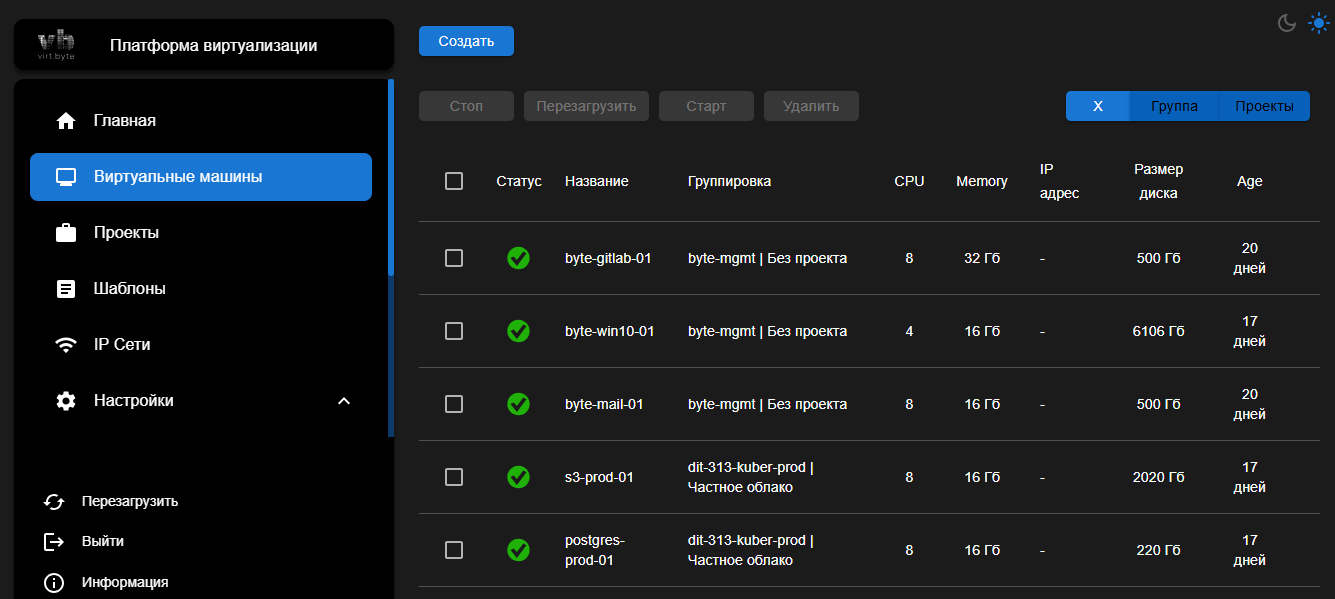Screen dimensions: 1335x599
Task: Enable light theme sun icon
Action: pyautogui.click(x=1319, y=23)
